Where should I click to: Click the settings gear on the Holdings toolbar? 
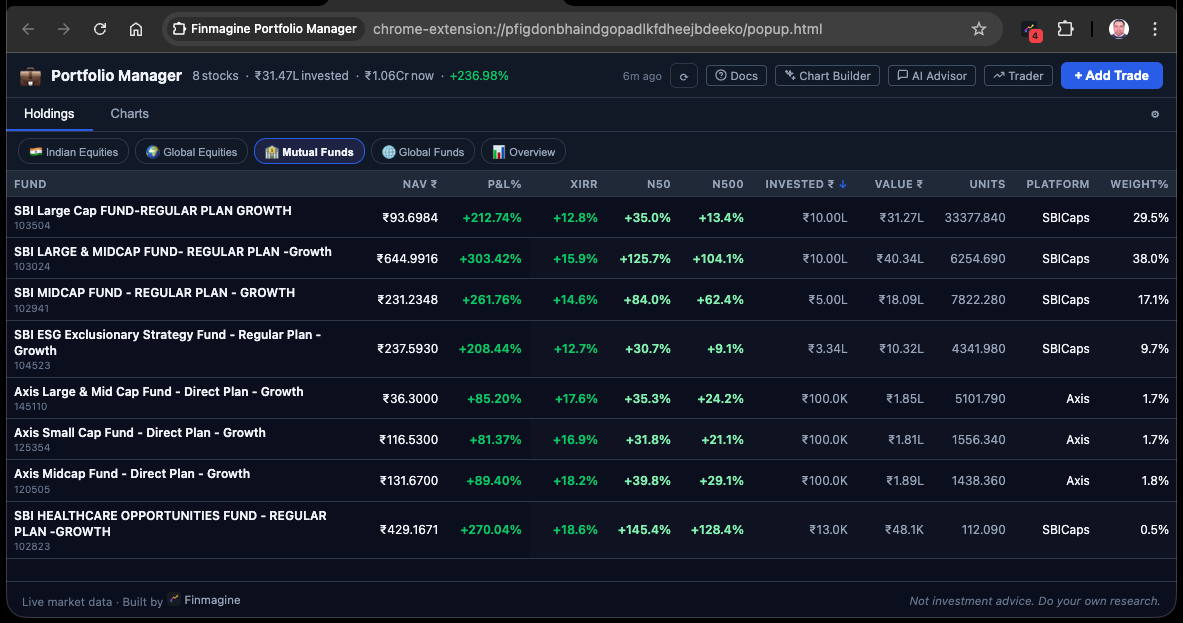[x=1155, y=115]
